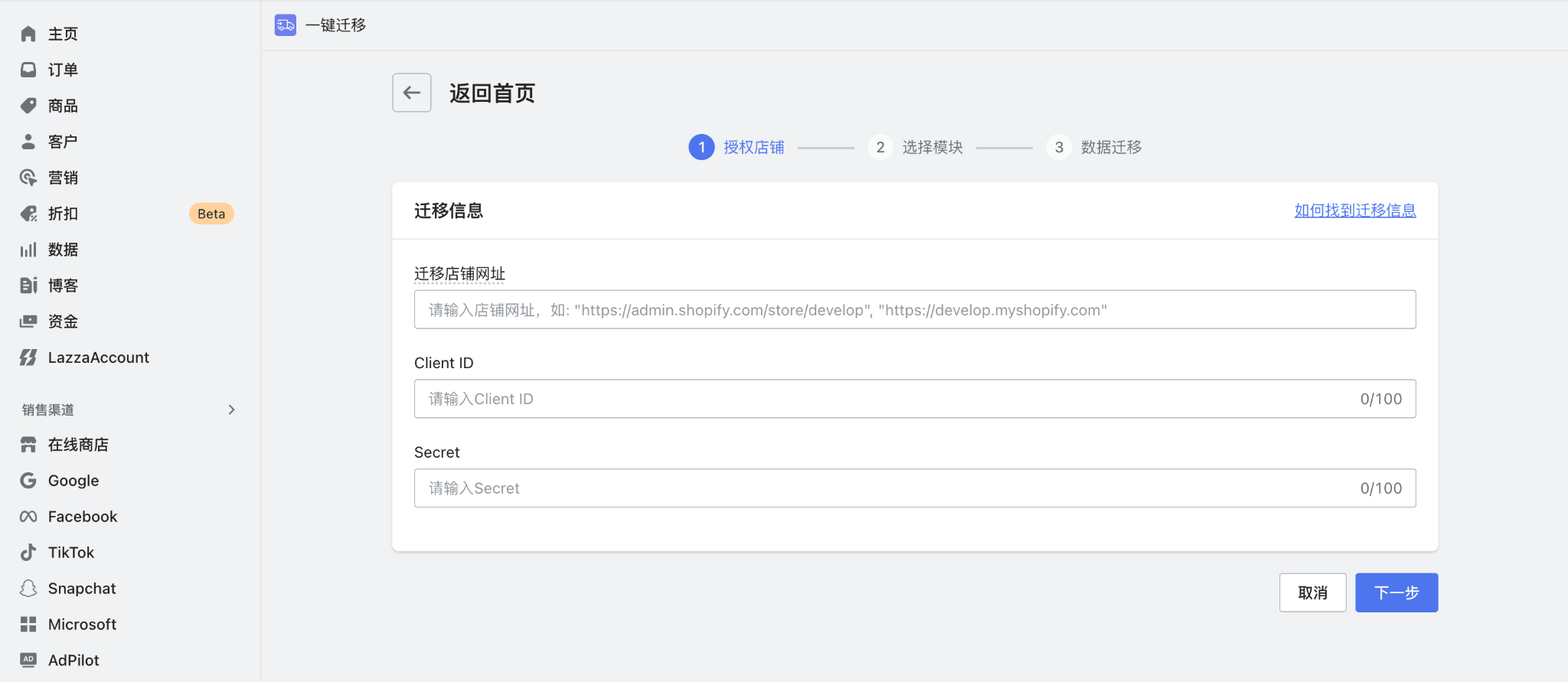This screenshot has width=1568, height=682.
Task: Click the marketing target icon for 营销
Action: (28, 178)
